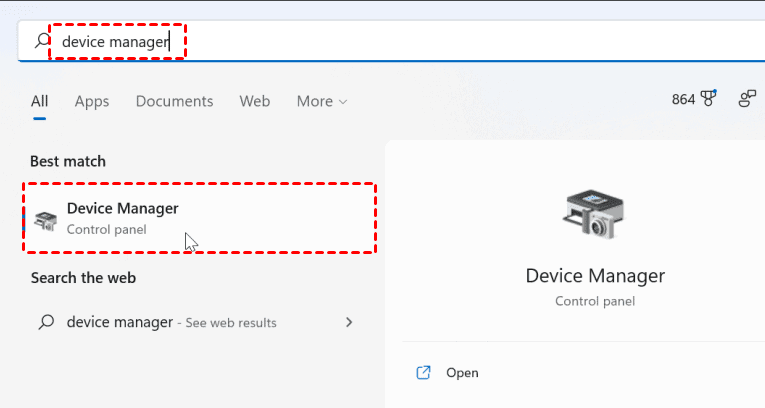
Task: Switch to the Documents tab
Action: pos(174,101)
